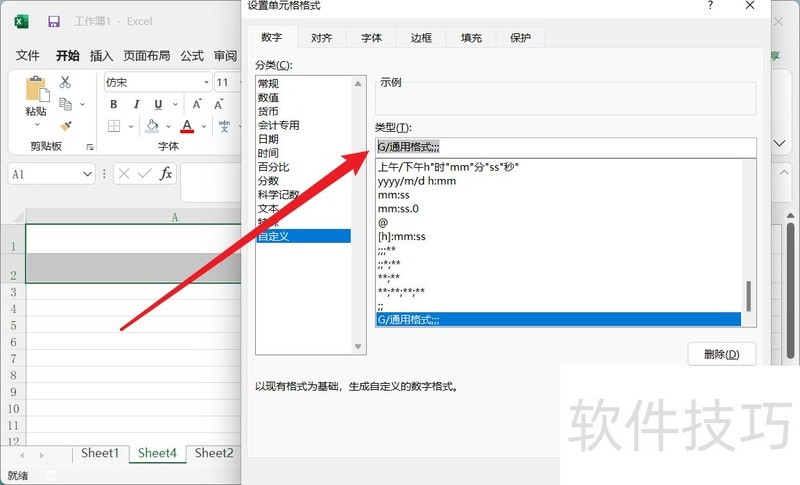The image size is (800, 485).
Task: Click the Save icon in title bar
Action: coord(54,21)
